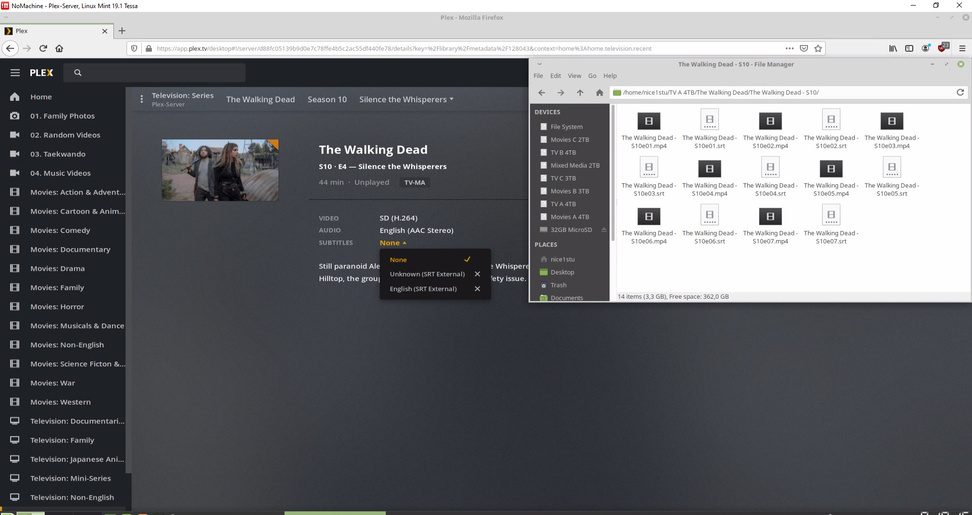Select None in the subtitles list

coord(435,260)
